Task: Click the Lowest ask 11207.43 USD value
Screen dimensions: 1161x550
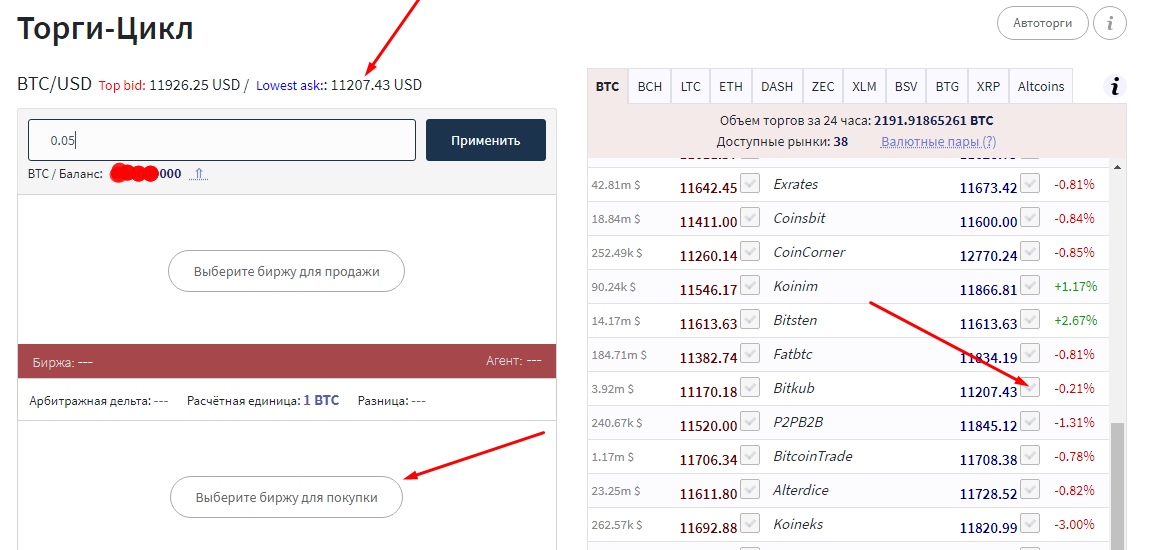Action: pyautogui.click(x=376, y=85)
